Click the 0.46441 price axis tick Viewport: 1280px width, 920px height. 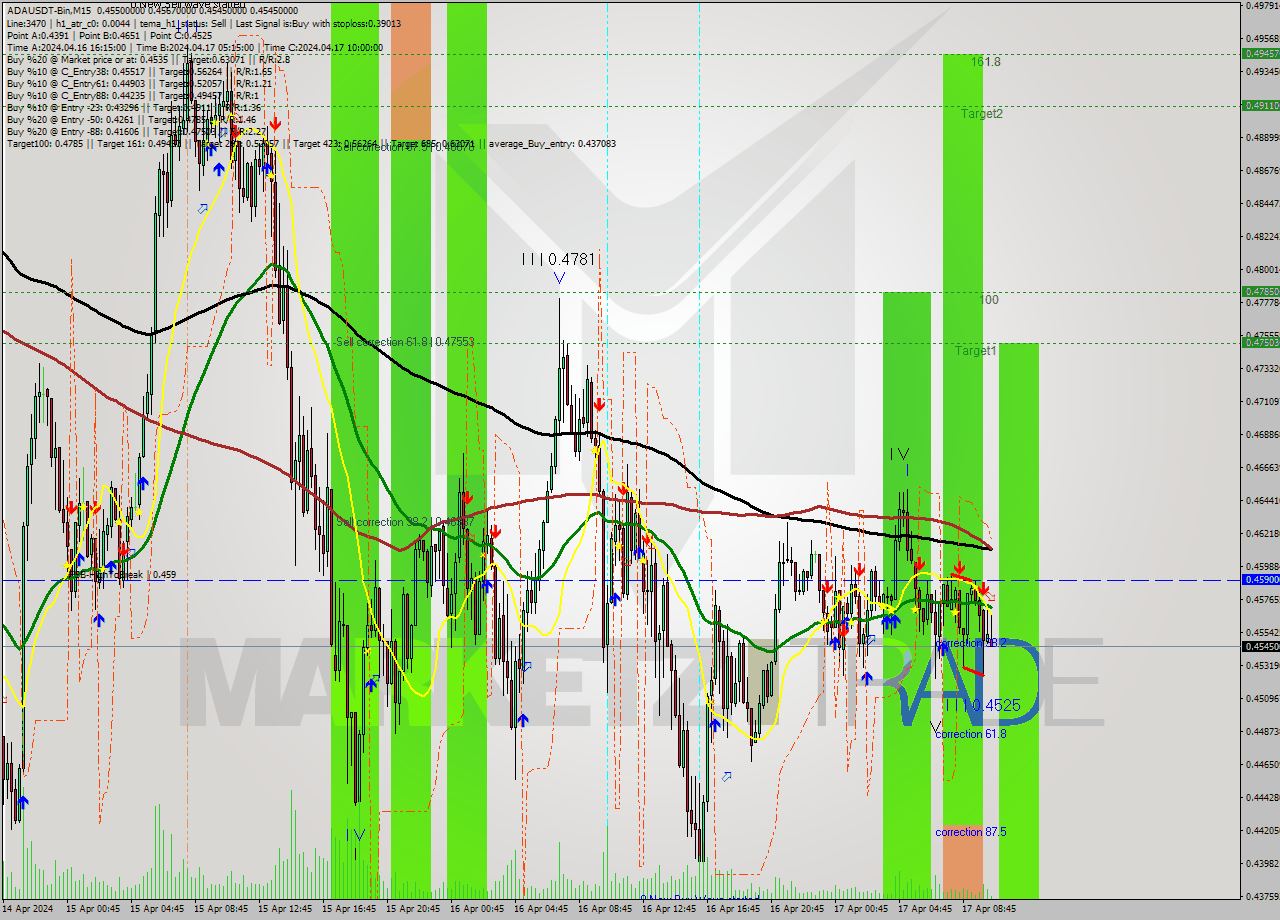point(1261,501)
